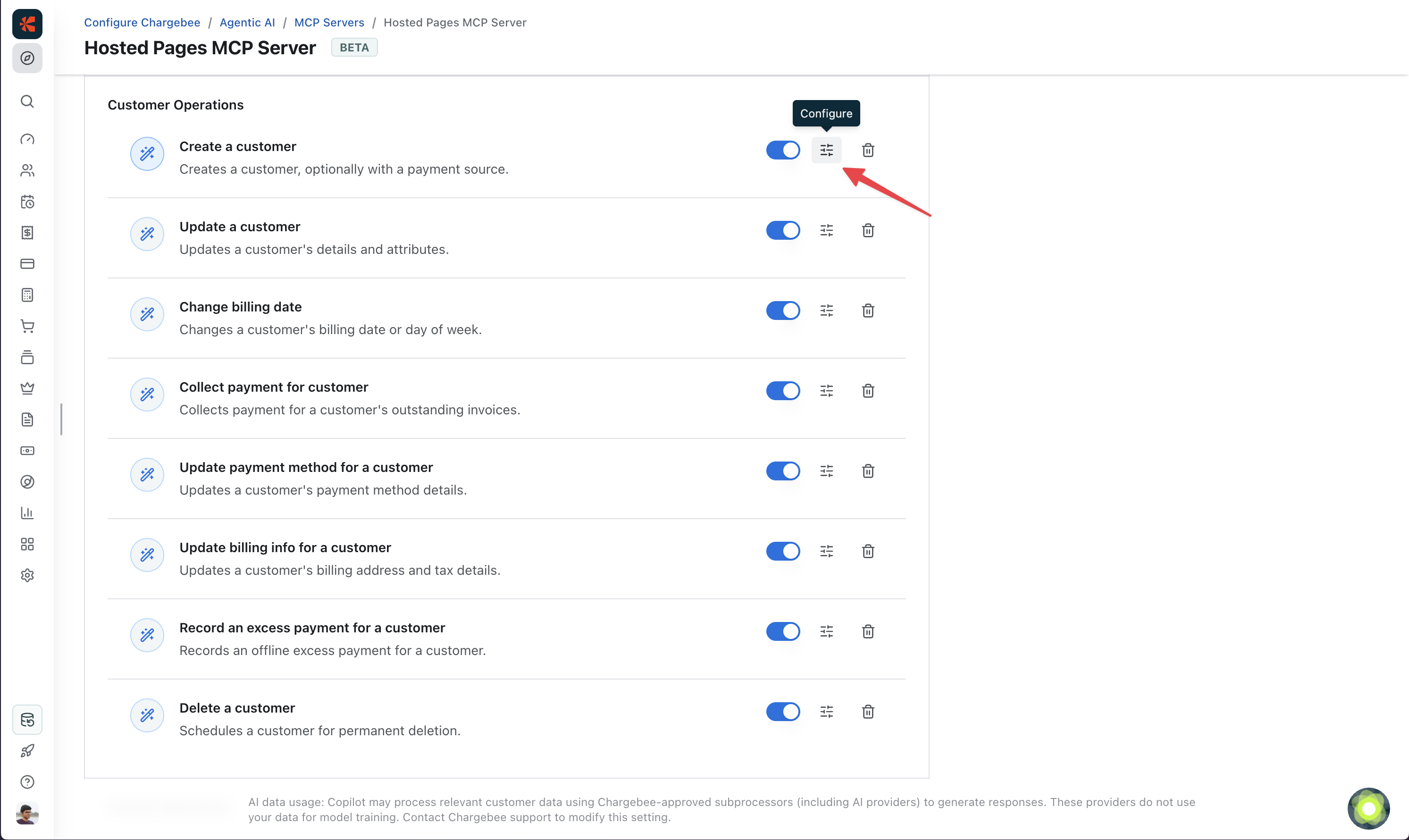Disable the Update a customer toggle
1409x840 pixels.
coord(783,230)
